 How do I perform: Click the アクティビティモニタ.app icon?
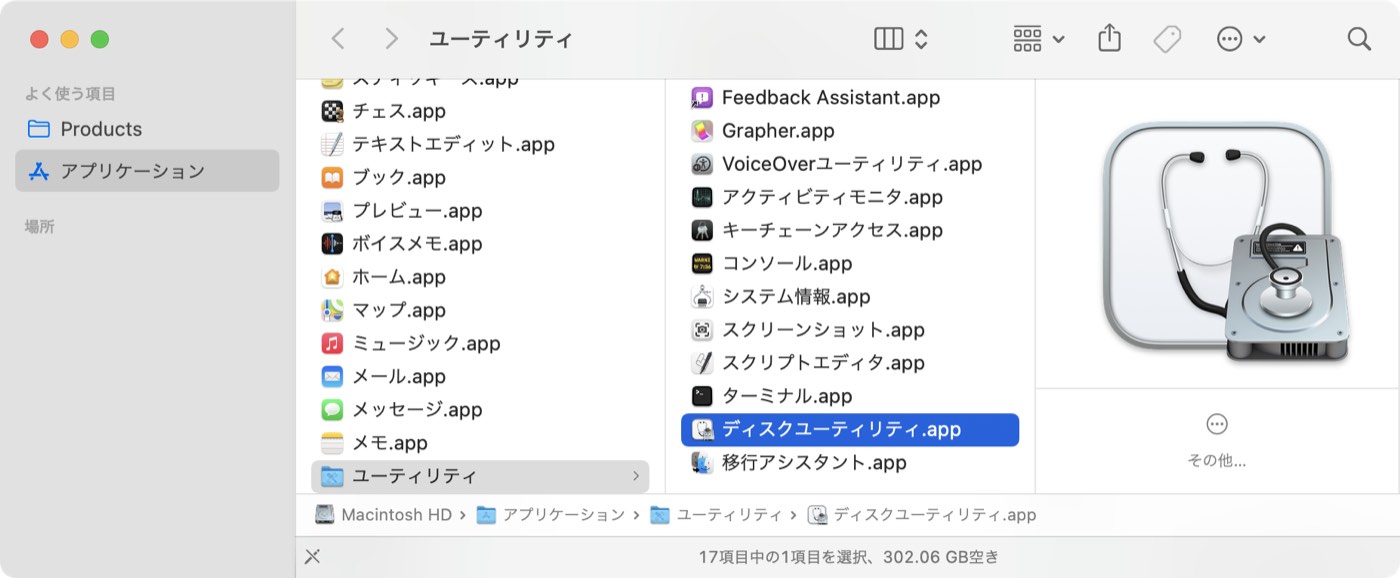(702, 197)
